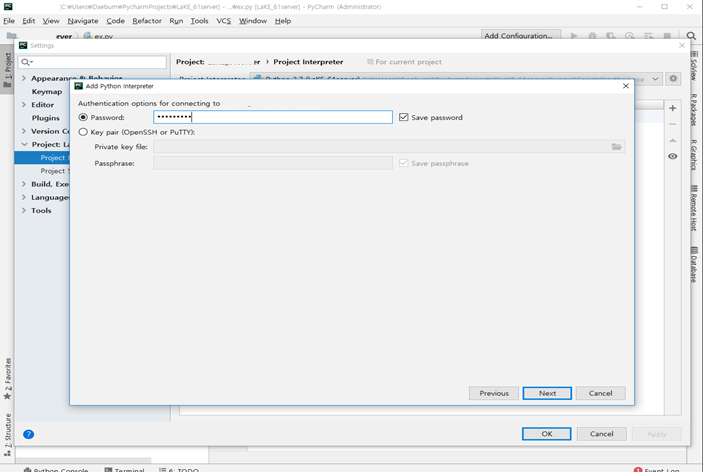This screenshot has height=472, width=703.
Task: Go back with the Previous button
Action: click(494, 393)
